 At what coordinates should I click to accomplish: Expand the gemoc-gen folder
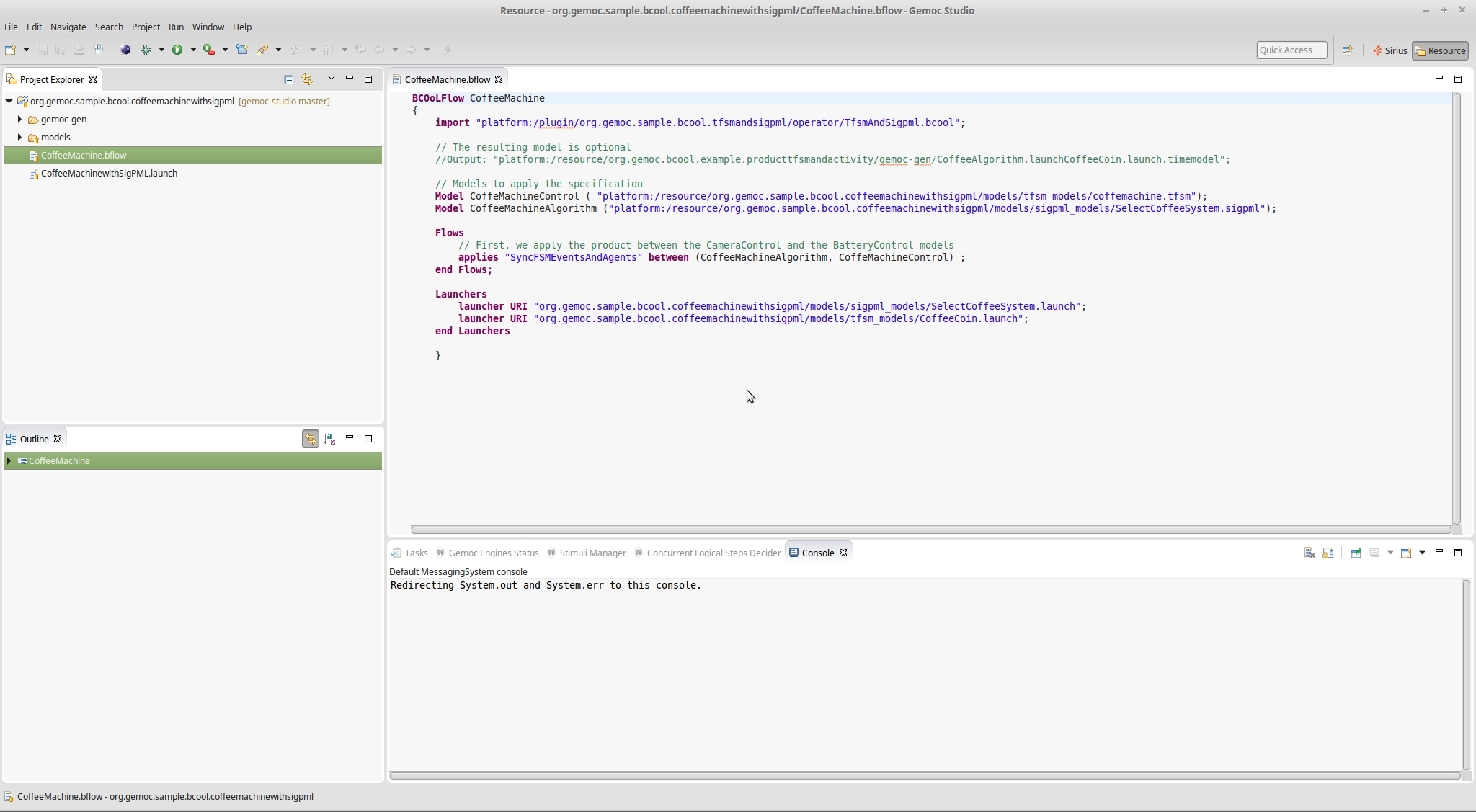pyautogui.click(x=19, y=120)
